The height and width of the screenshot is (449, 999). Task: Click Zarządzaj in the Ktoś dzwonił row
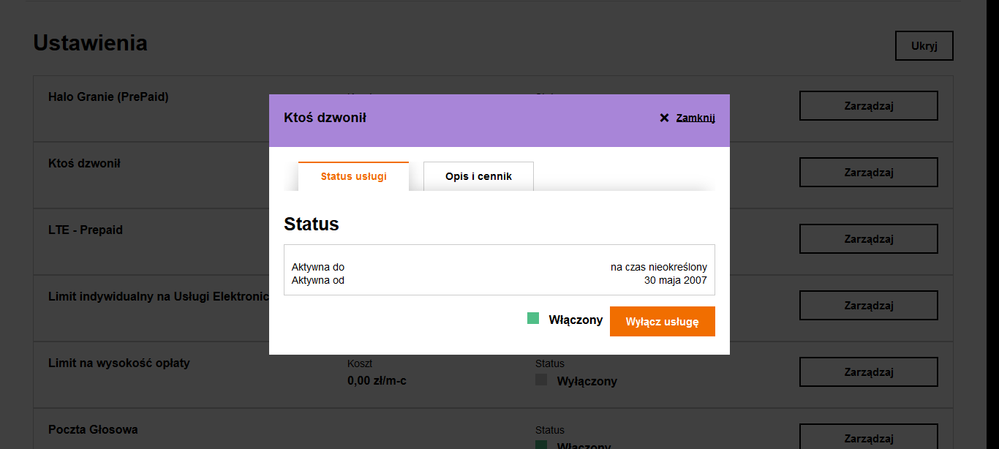tap(868, 172)
